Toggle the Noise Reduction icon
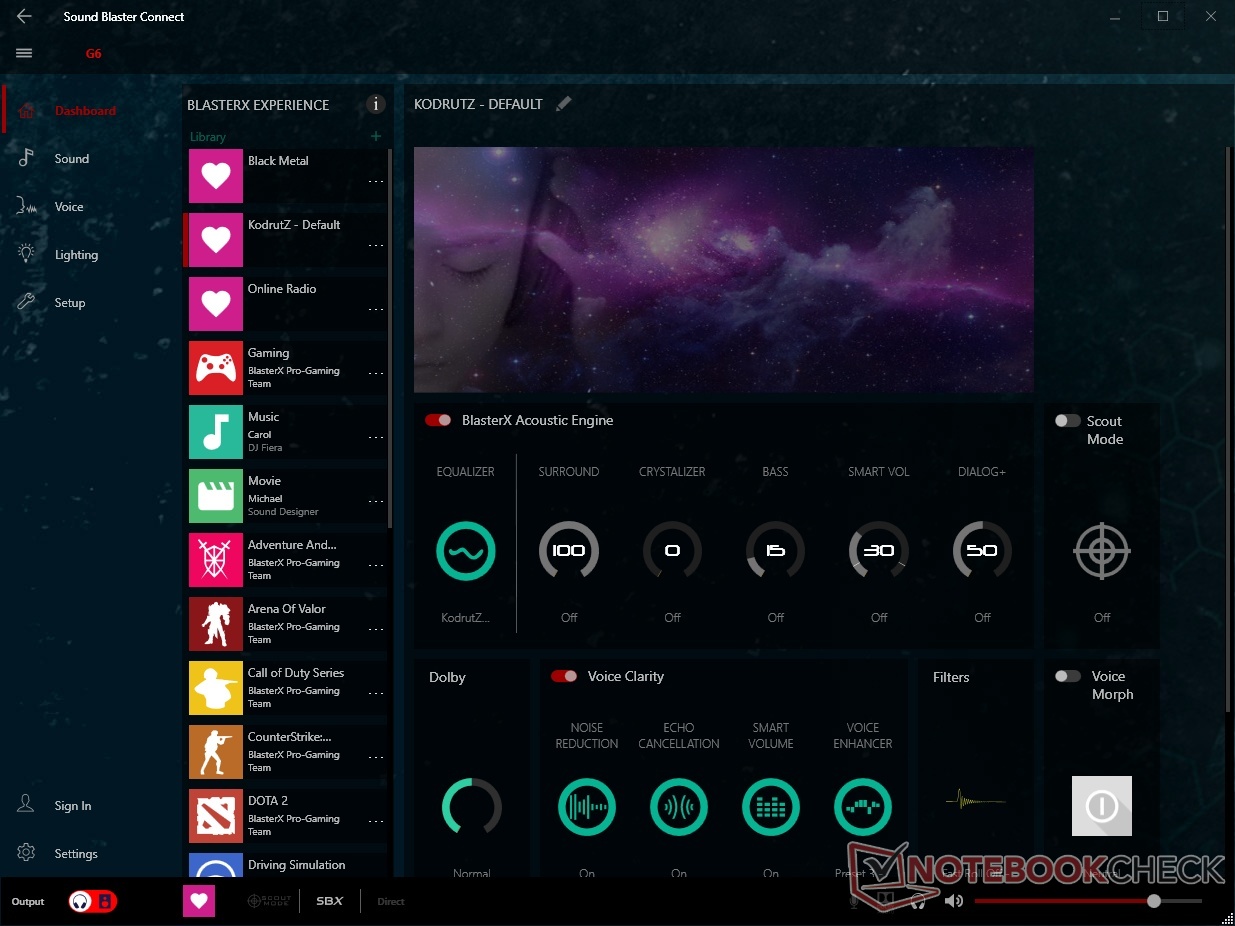 (x=587, y=807)
